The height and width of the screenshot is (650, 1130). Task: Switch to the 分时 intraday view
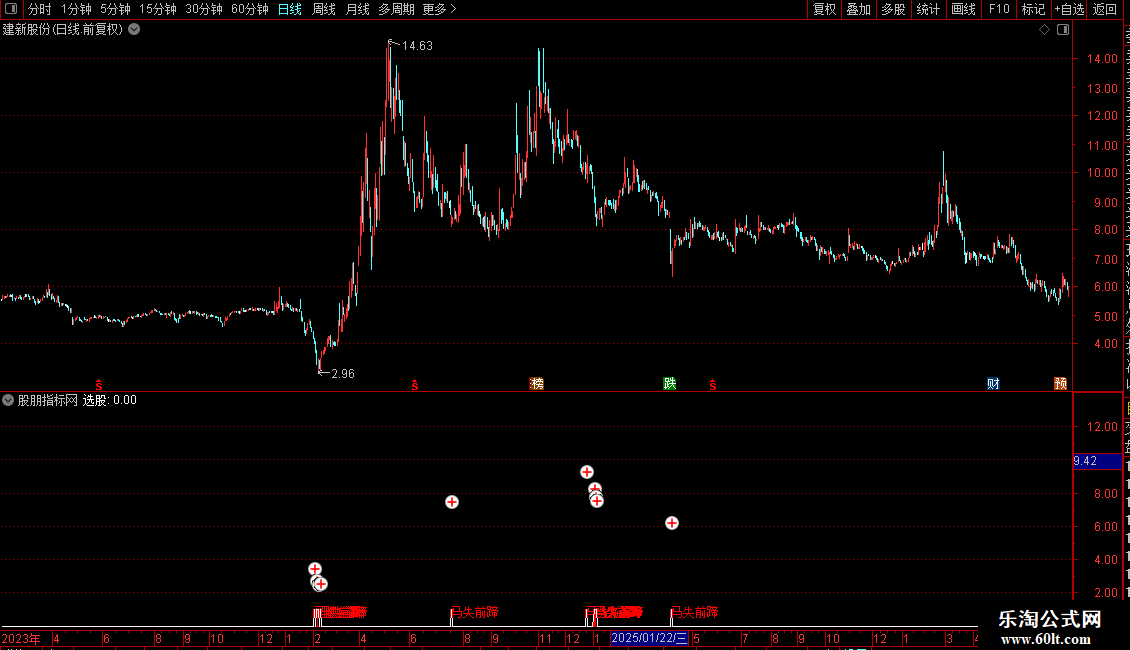[40, 9]
